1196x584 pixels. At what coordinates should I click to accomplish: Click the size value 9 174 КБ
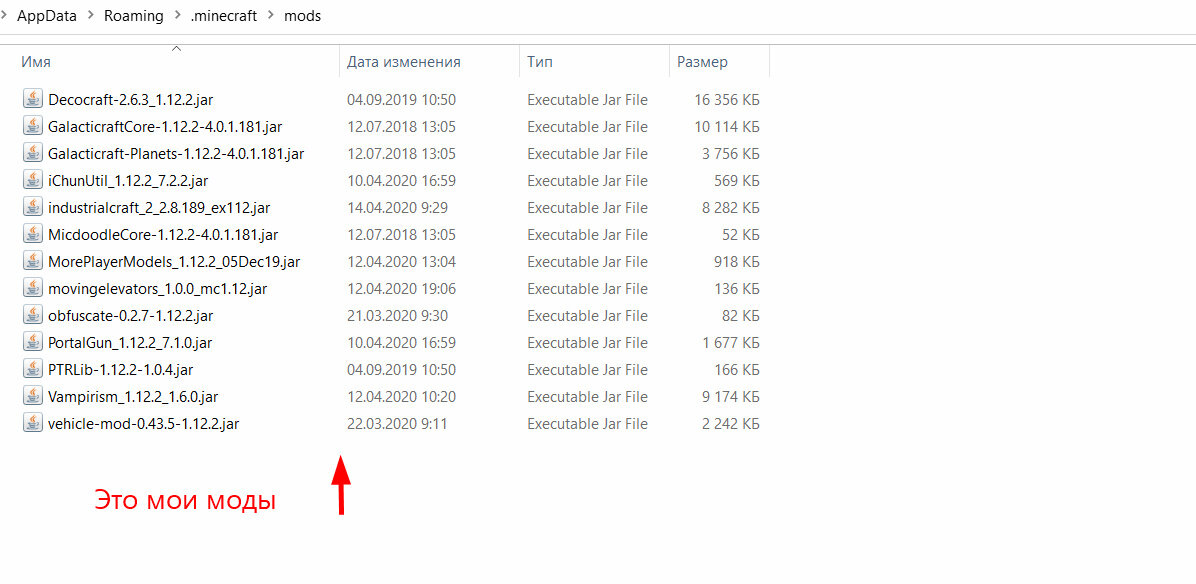coord(731,396)
